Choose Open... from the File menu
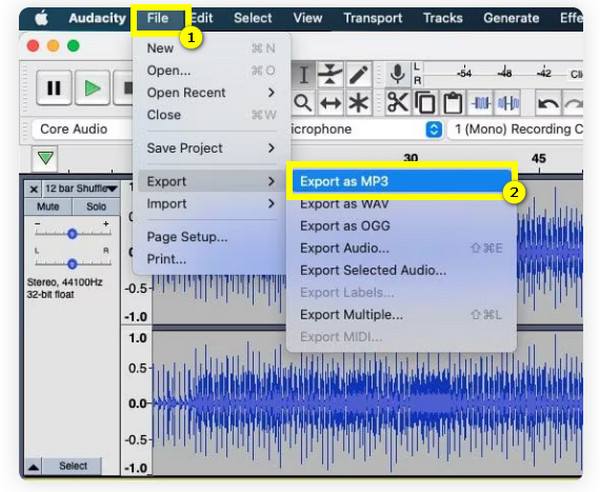The height and width of the screenshot is (492, 600). 211,70
